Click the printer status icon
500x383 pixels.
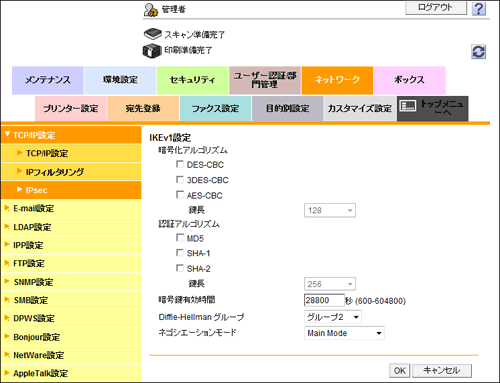[x=152, y=51]
